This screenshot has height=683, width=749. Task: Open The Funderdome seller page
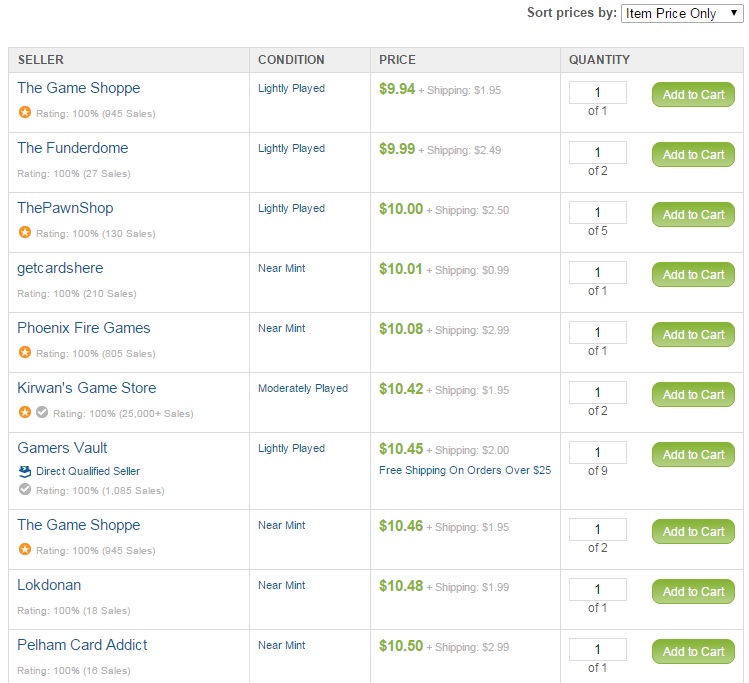click(x=72, y=148)
